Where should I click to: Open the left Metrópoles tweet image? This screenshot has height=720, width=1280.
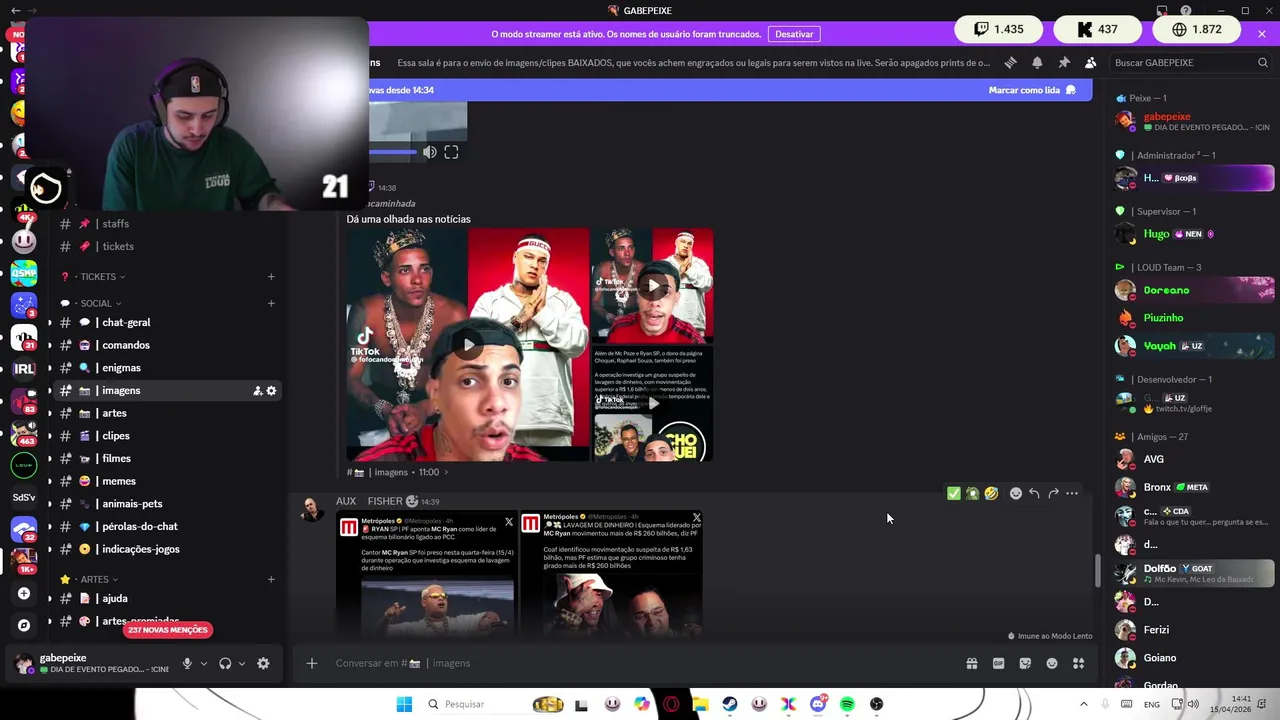(427, 573)
